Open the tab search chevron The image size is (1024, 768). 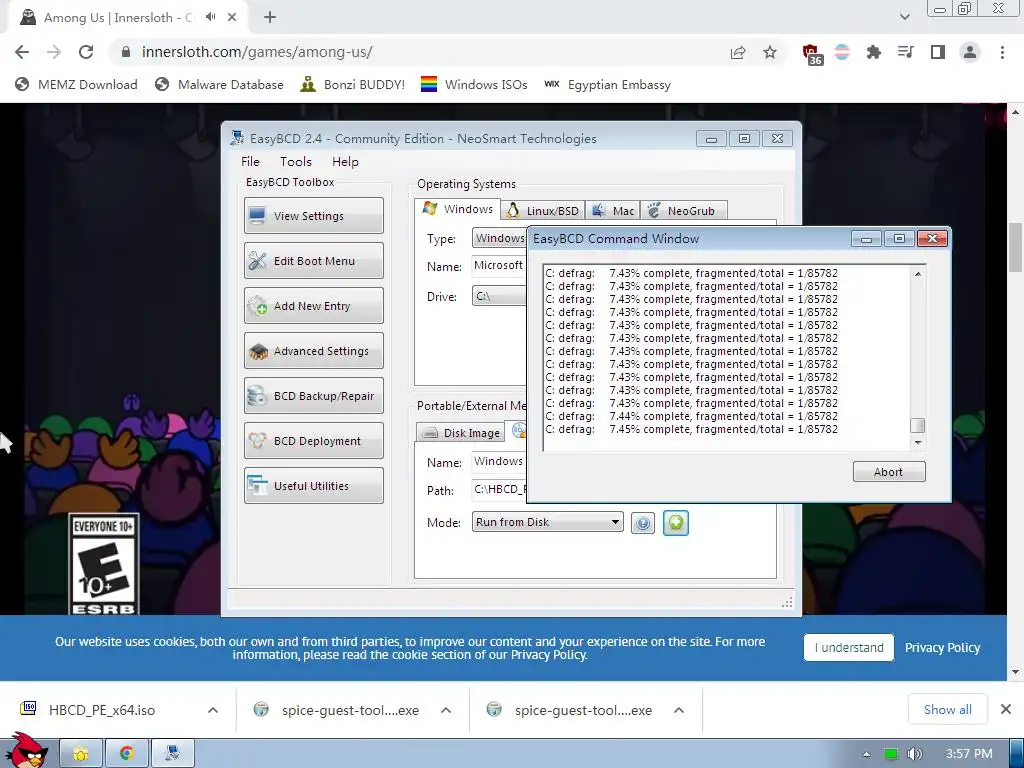click(904, 17)
